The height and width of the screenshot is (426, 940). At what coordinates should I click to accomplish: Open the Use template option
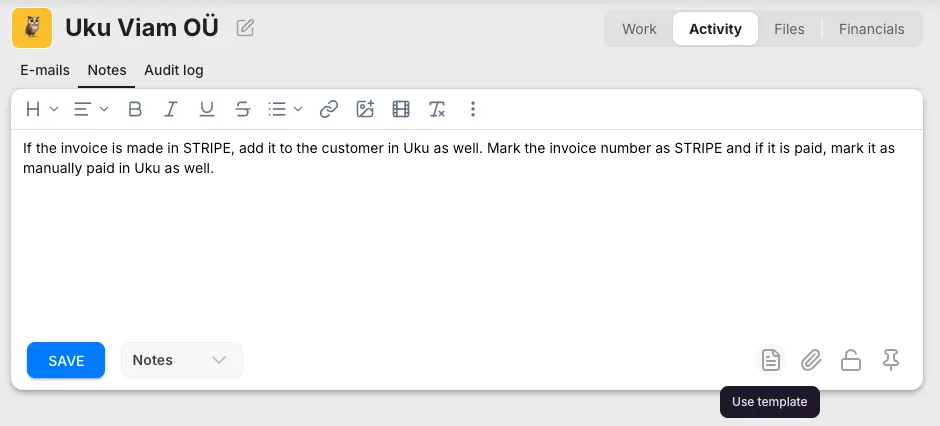(770, 360)
